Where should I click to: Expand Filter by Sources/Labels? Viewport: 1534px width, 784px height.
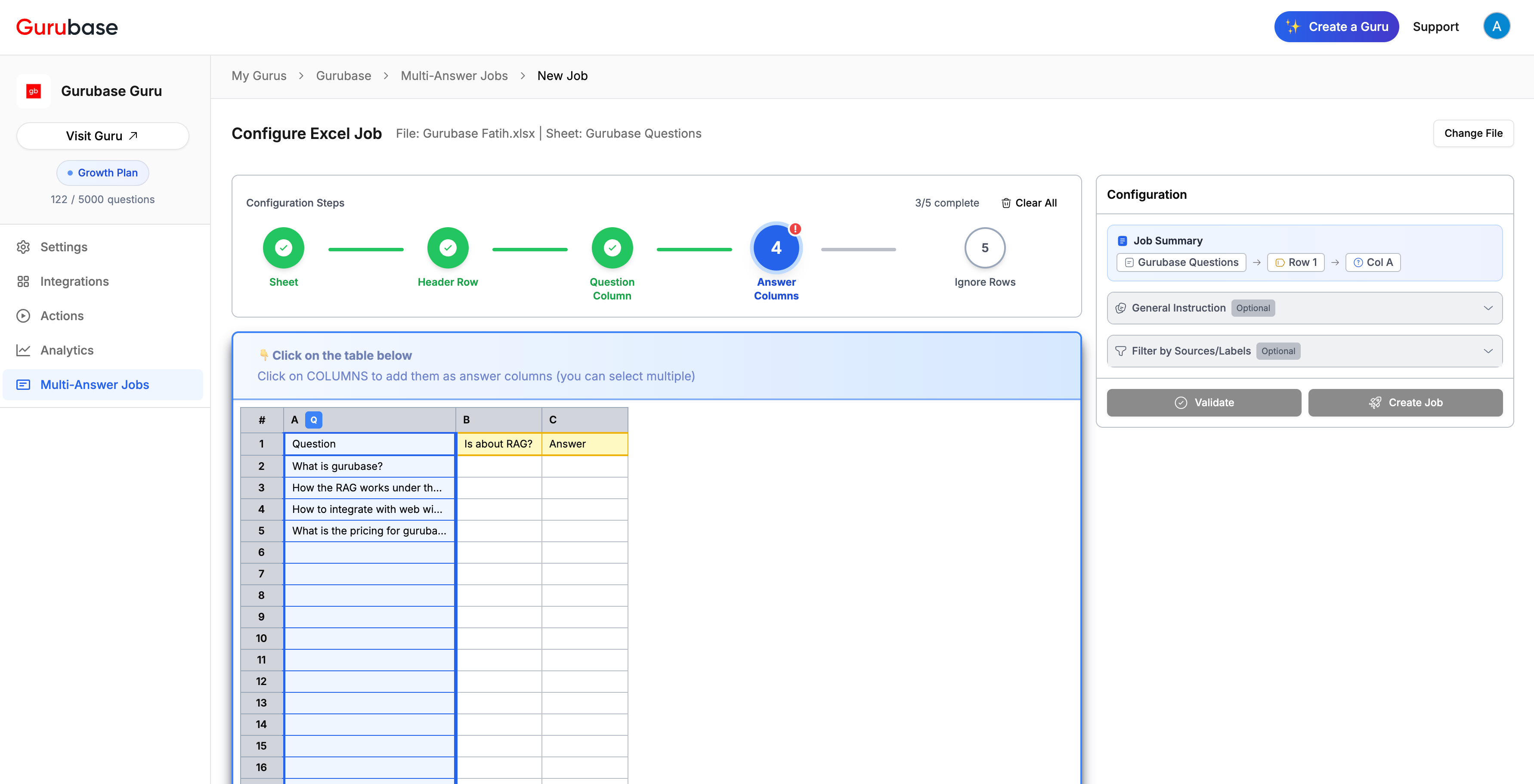click(1305, 351)
